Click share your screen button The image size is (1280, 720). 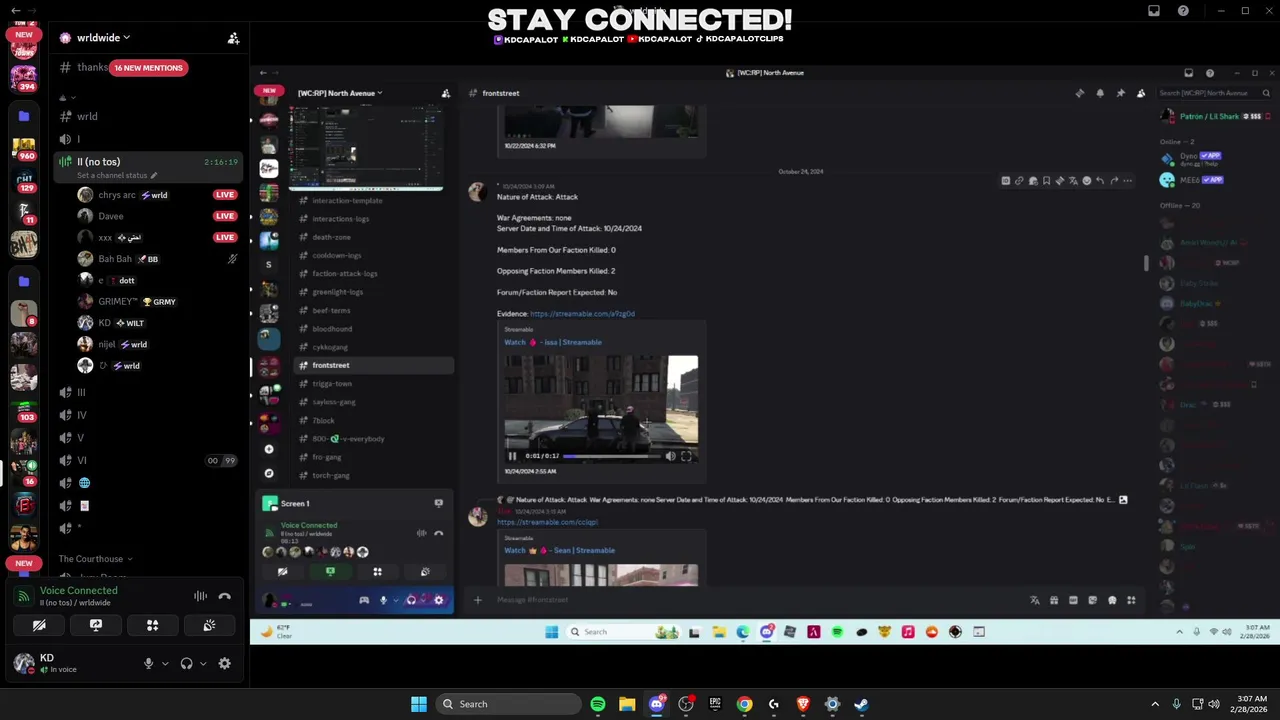point(96,625)
